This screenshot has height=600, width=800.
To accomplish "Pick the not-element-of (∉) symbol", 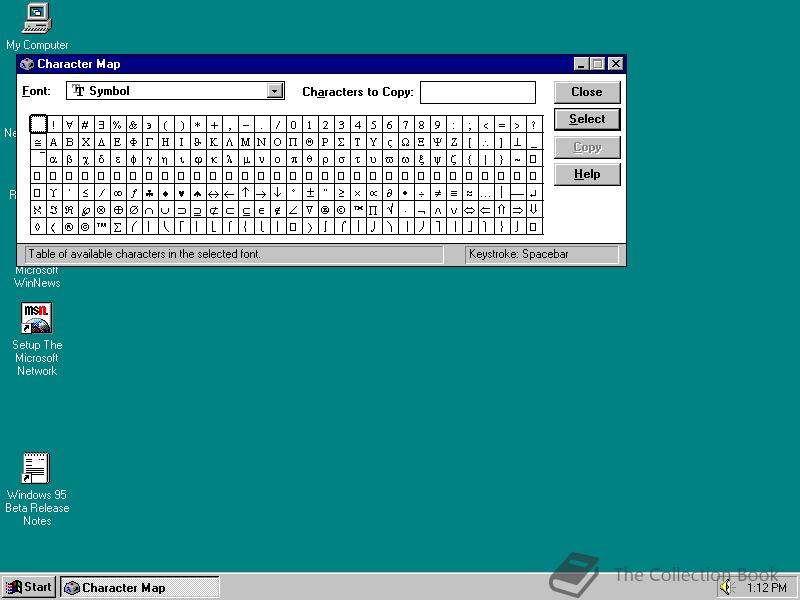I will pyautogui.click(x=277, y=210).
